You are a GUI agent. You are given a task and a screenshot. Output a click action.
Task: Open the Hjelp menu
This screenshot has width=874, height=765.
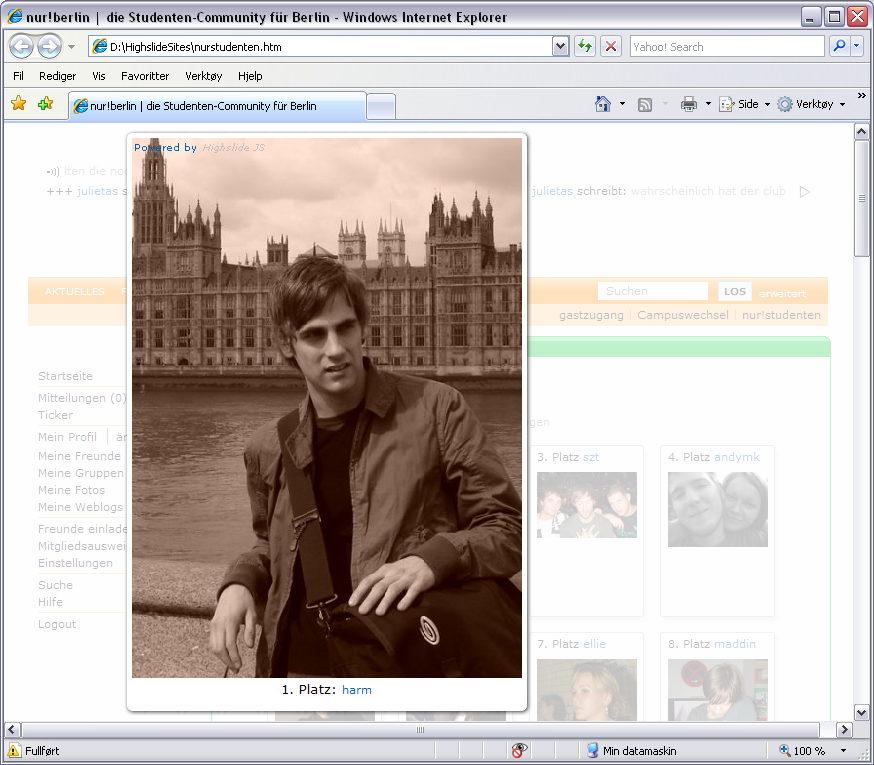click(250, 76)
